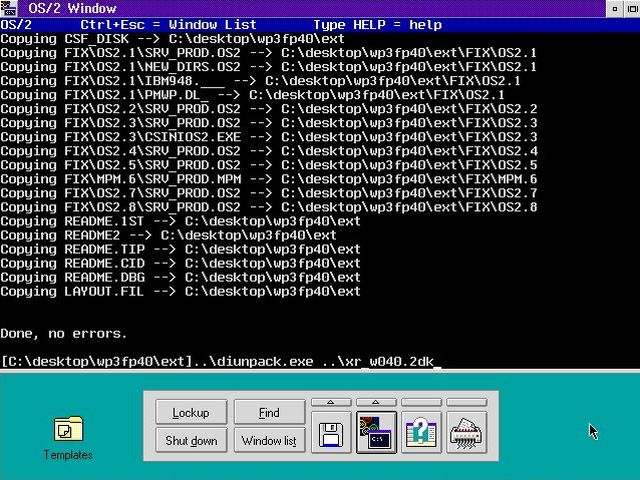Viewport: 640px width, 480px height.
Task: Click the command prompt line with diunpack.exe
Action: tap(220, 362)
